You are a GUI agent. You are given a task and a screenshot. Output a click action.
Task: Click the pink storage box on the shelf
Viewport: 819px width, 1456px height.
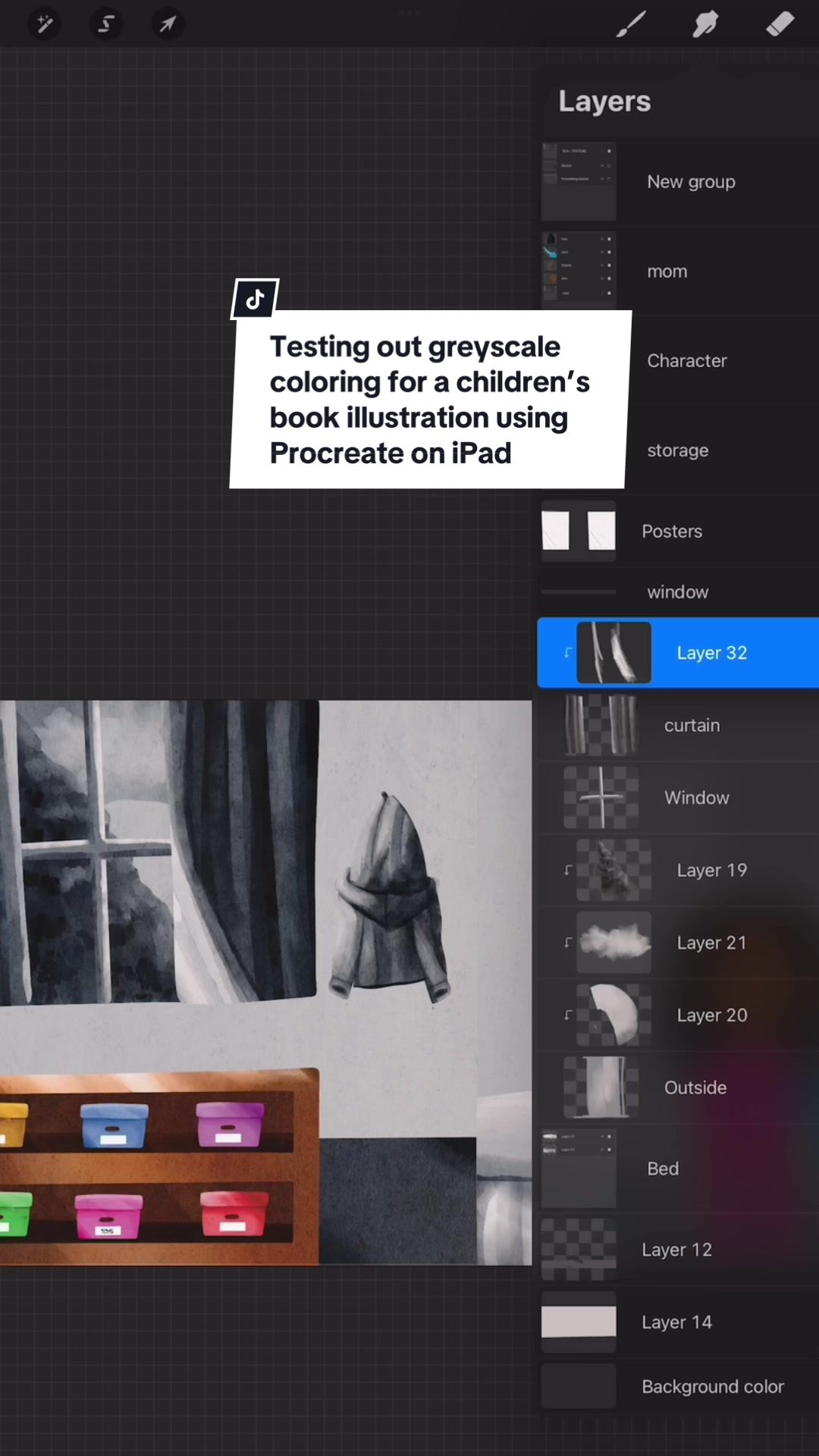(x=109, y=1216)
